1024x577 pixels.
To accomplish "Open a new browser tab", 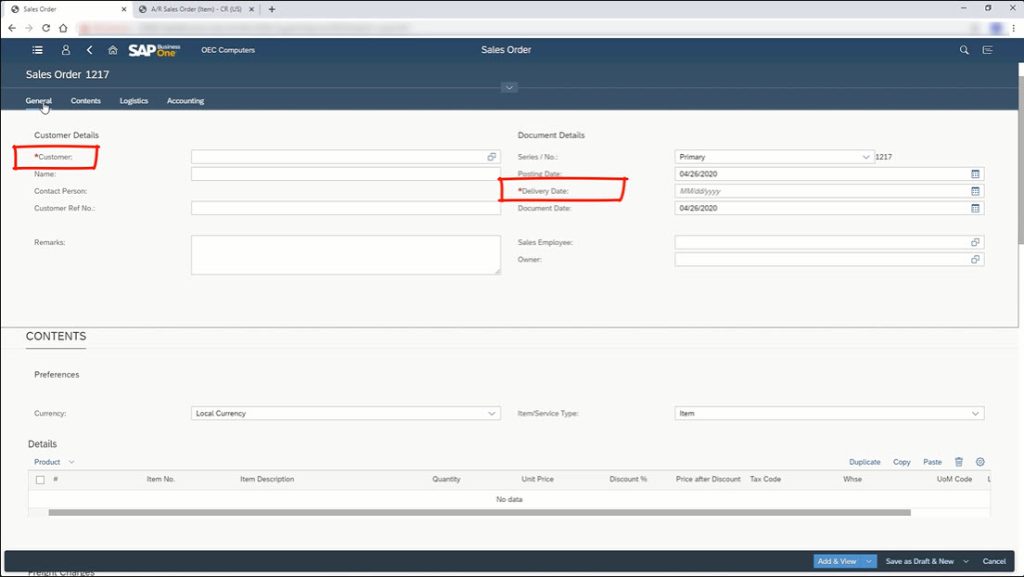I will (x=272, y=9).
